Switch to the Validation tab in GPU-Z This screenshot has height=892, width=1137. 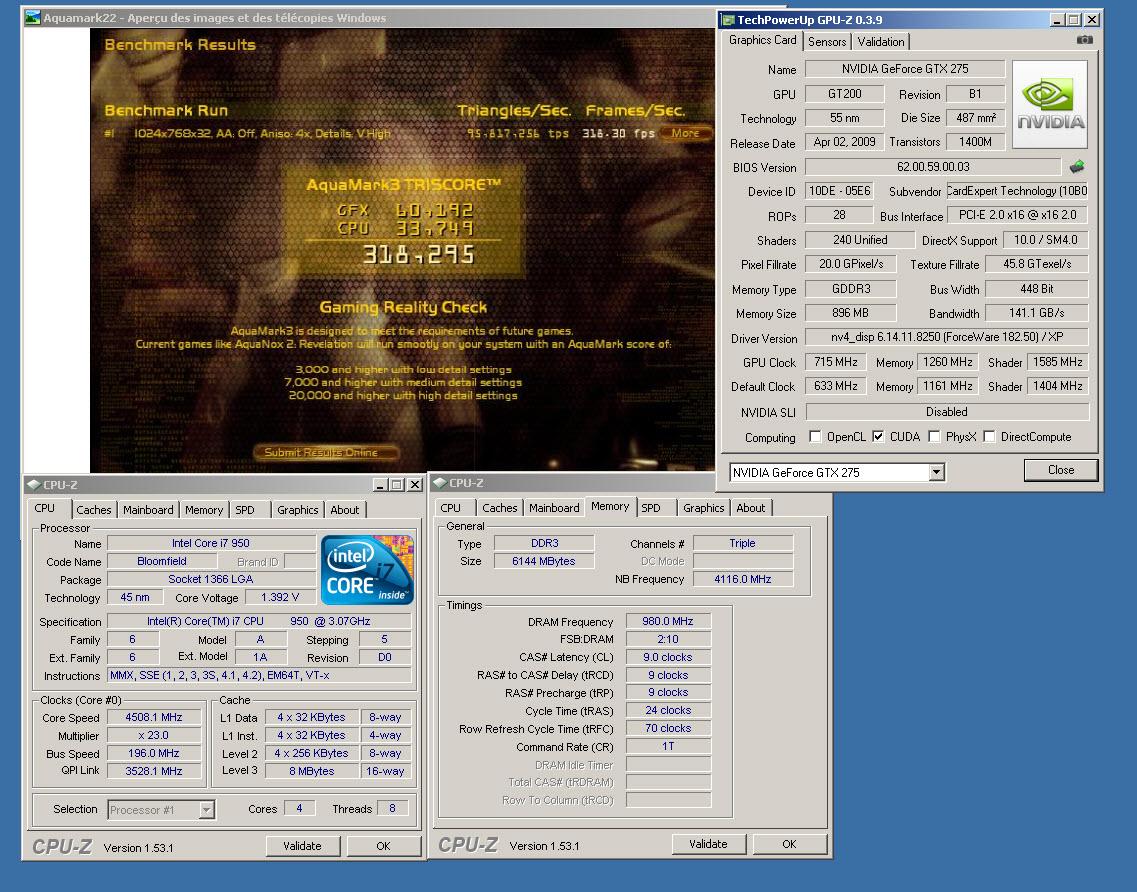(x=880, y=42)
